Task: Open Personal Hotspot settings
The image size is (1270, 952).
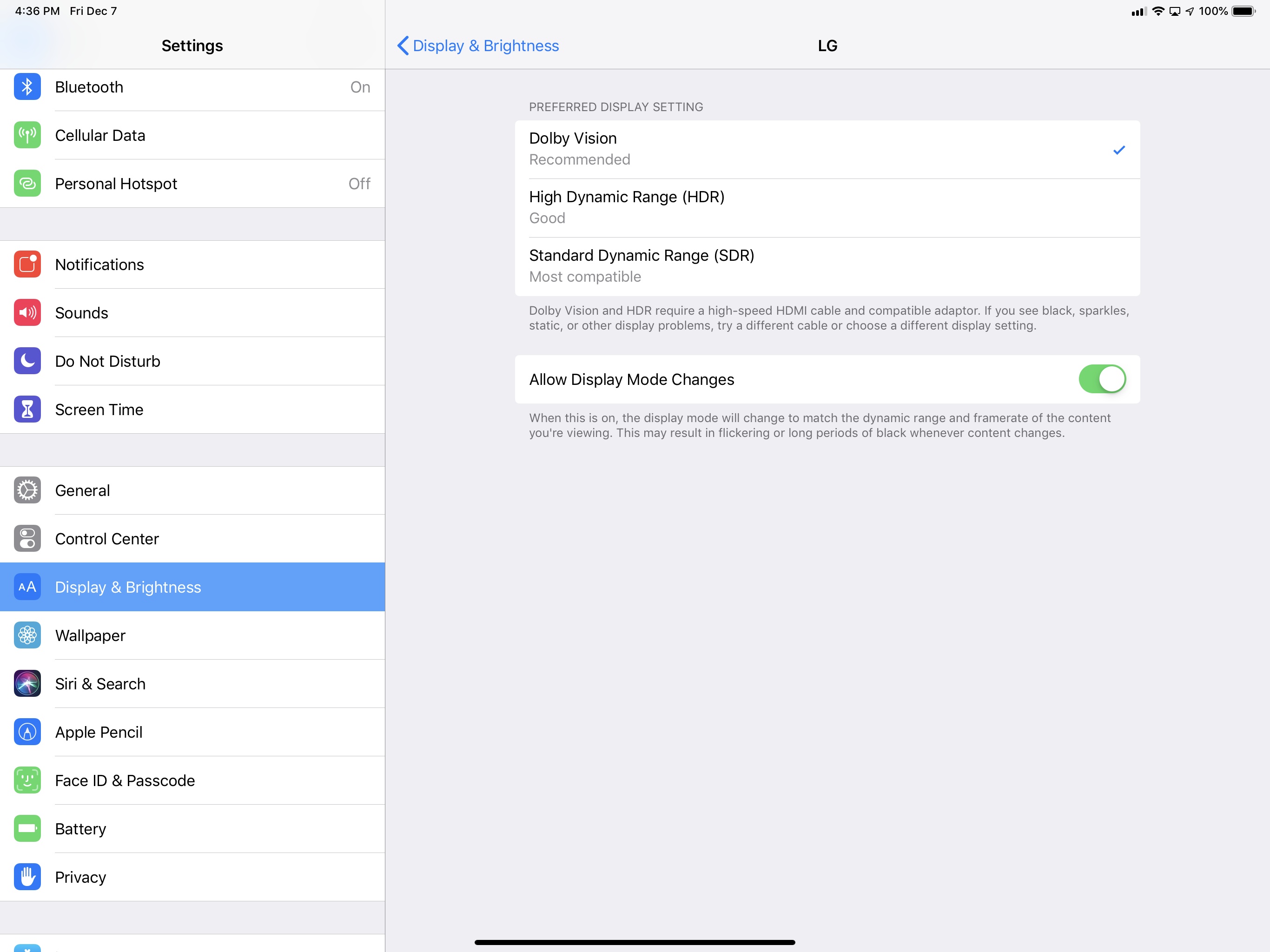Action: coord(192,184)
